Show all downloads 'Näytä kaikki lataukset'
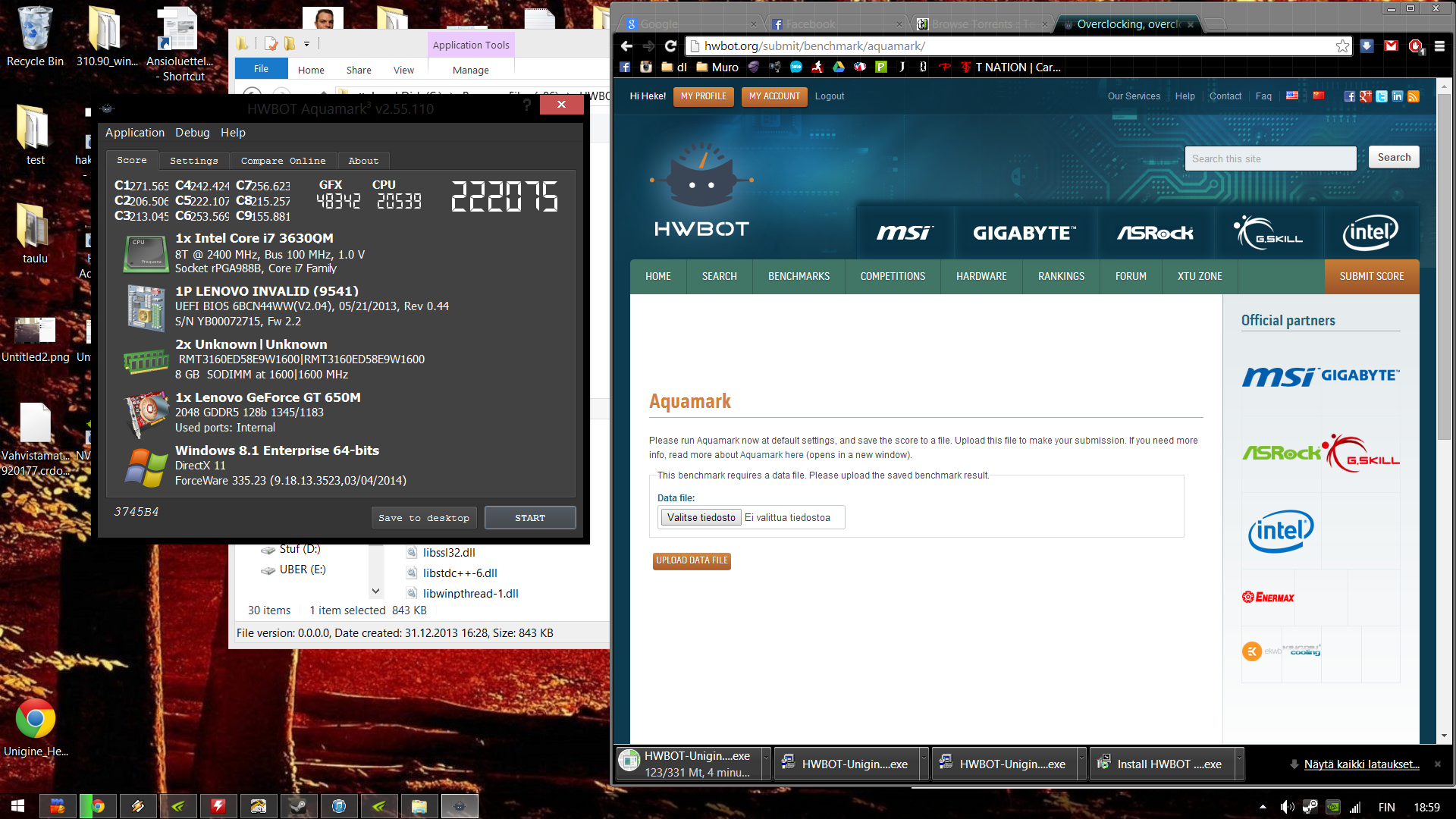Image resolution: width=1456 pixels, height=819 pixels. coord(1361,764)
